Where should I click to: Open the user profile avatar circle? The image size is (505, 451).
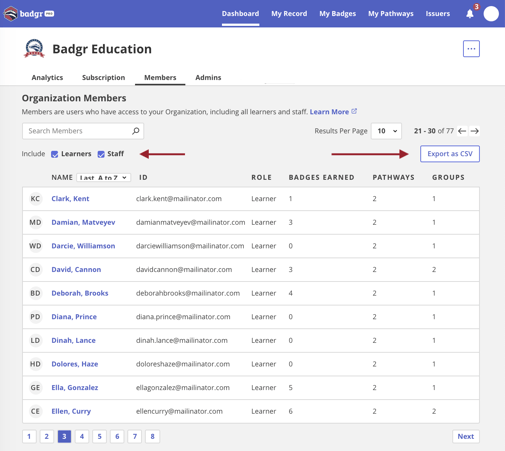[491, 14]
